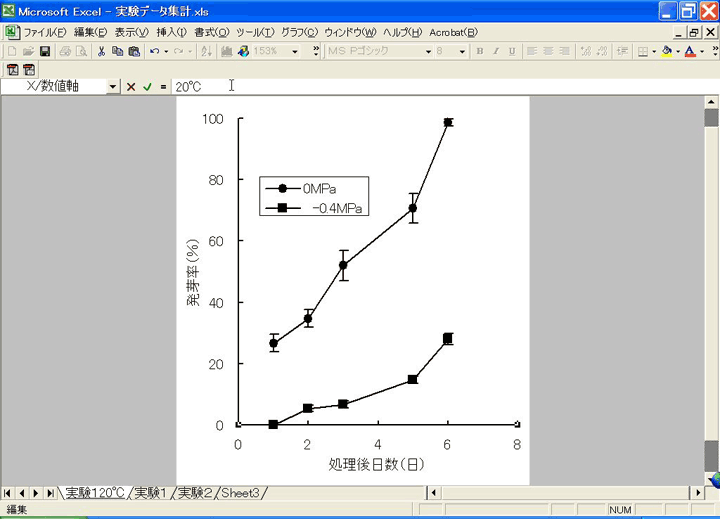Open the 書式 (Format) menu

[x=211, y=32]
